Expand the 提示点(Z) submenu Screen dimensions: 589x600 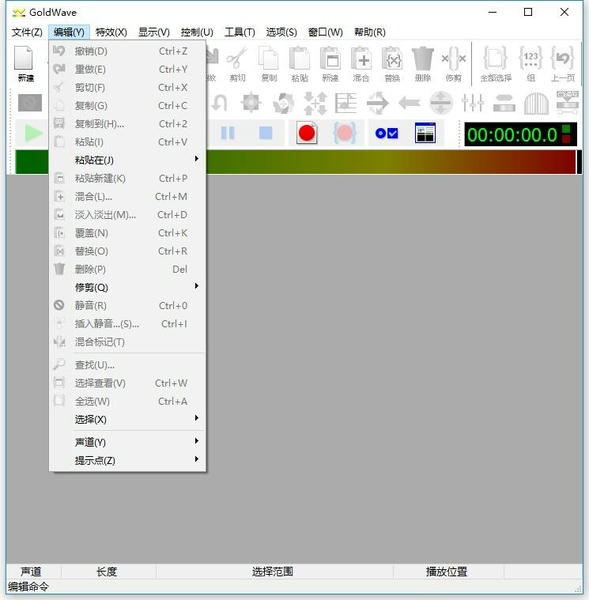point(127,460)
